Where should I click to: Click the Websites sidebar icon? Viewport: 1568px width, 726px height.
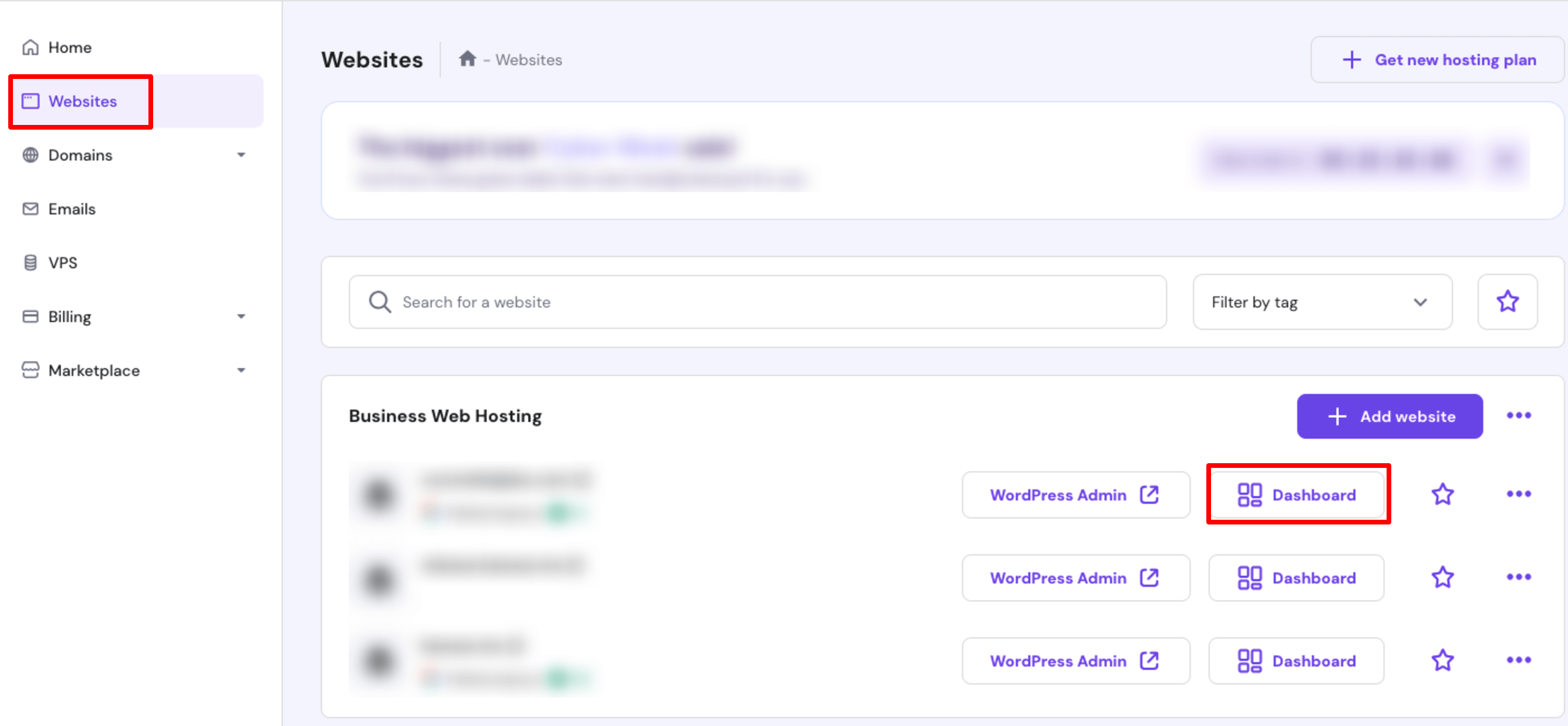[33, 101]
